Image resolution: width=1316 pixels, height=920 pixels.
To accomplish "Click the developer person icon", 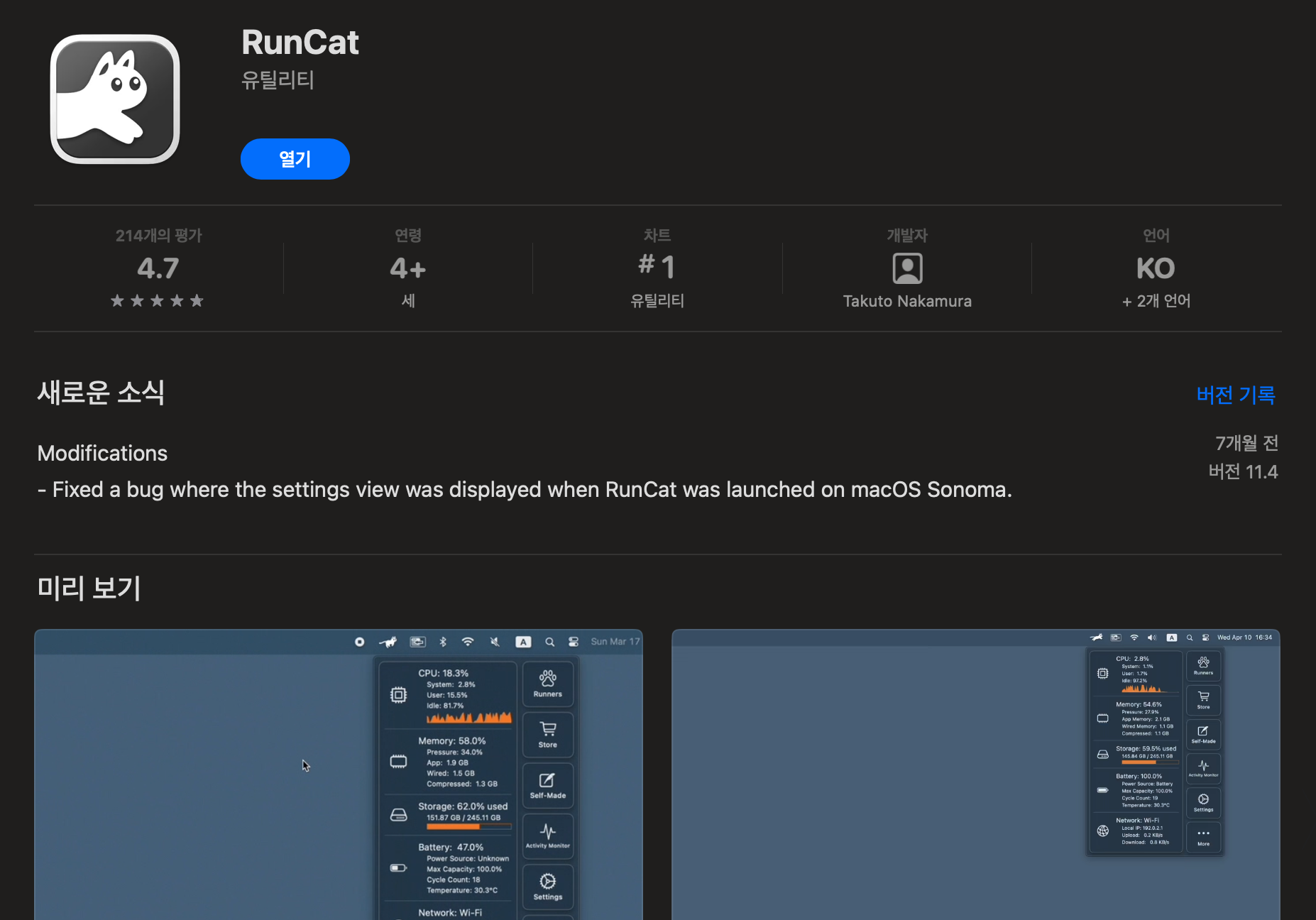I will point(907,268).
